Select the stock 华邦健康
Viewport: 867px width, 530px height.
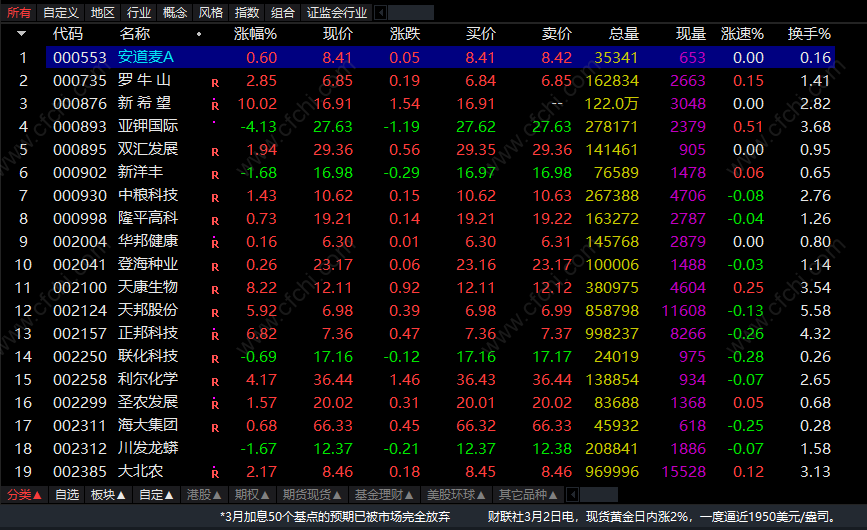coord(148,242)
